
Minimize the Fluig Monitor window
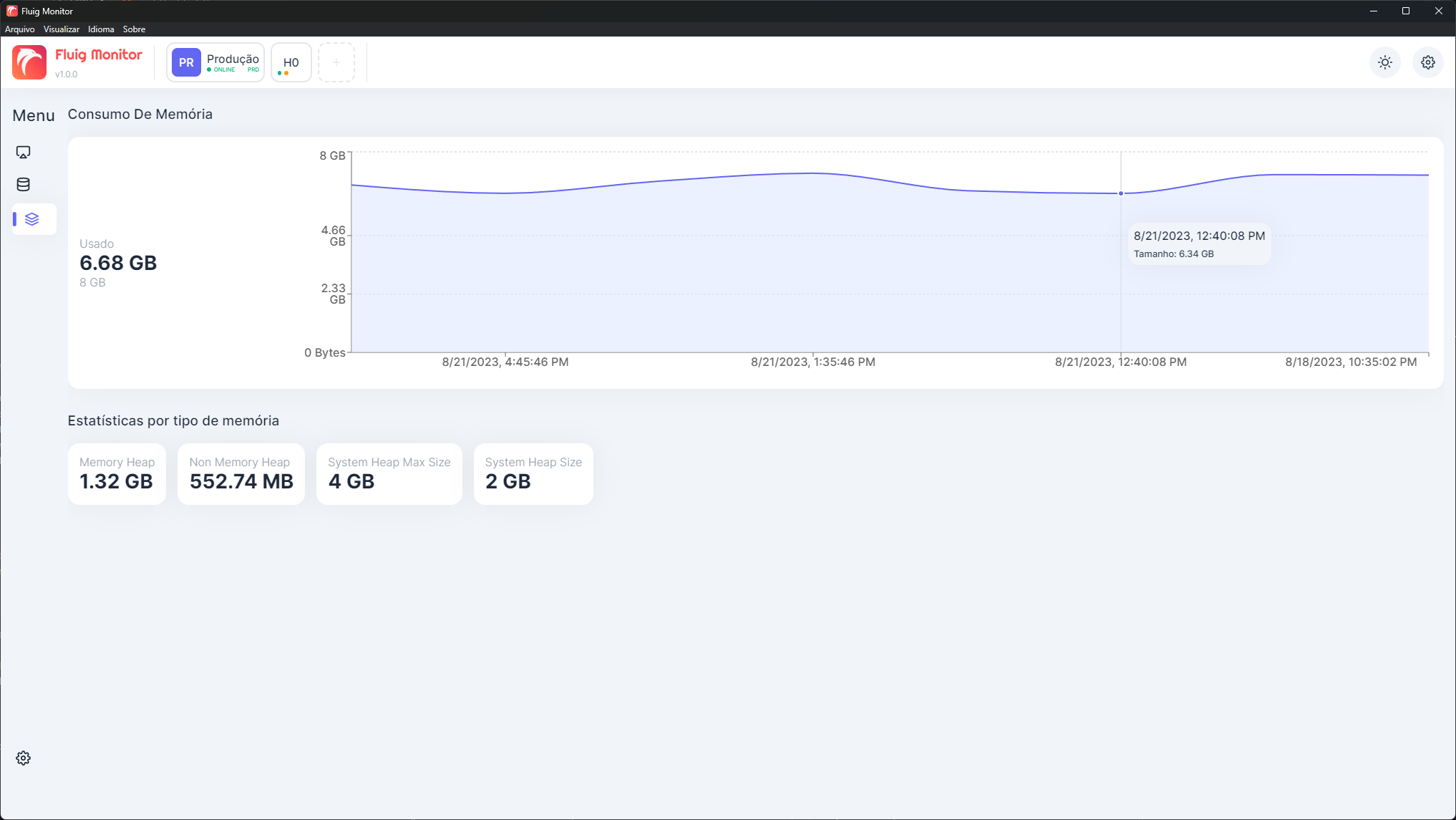click(x=1373, y=11)
